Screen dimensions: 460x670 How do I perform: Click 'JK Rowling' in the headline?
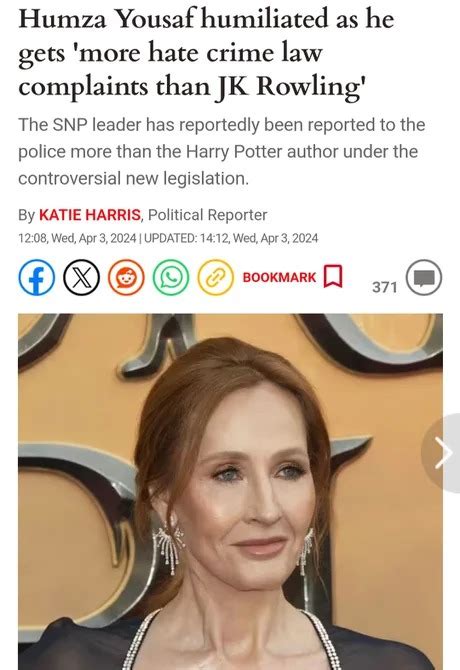pos(293,87)
